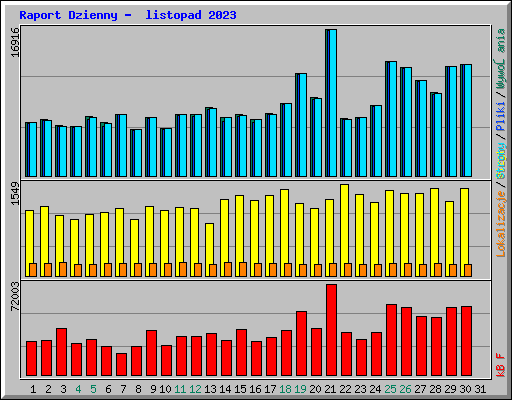Image resolution: width=512 pixels, height=400 pixels.
Task: Click the "KB F" legend label
Action: [x=500, y=365]
